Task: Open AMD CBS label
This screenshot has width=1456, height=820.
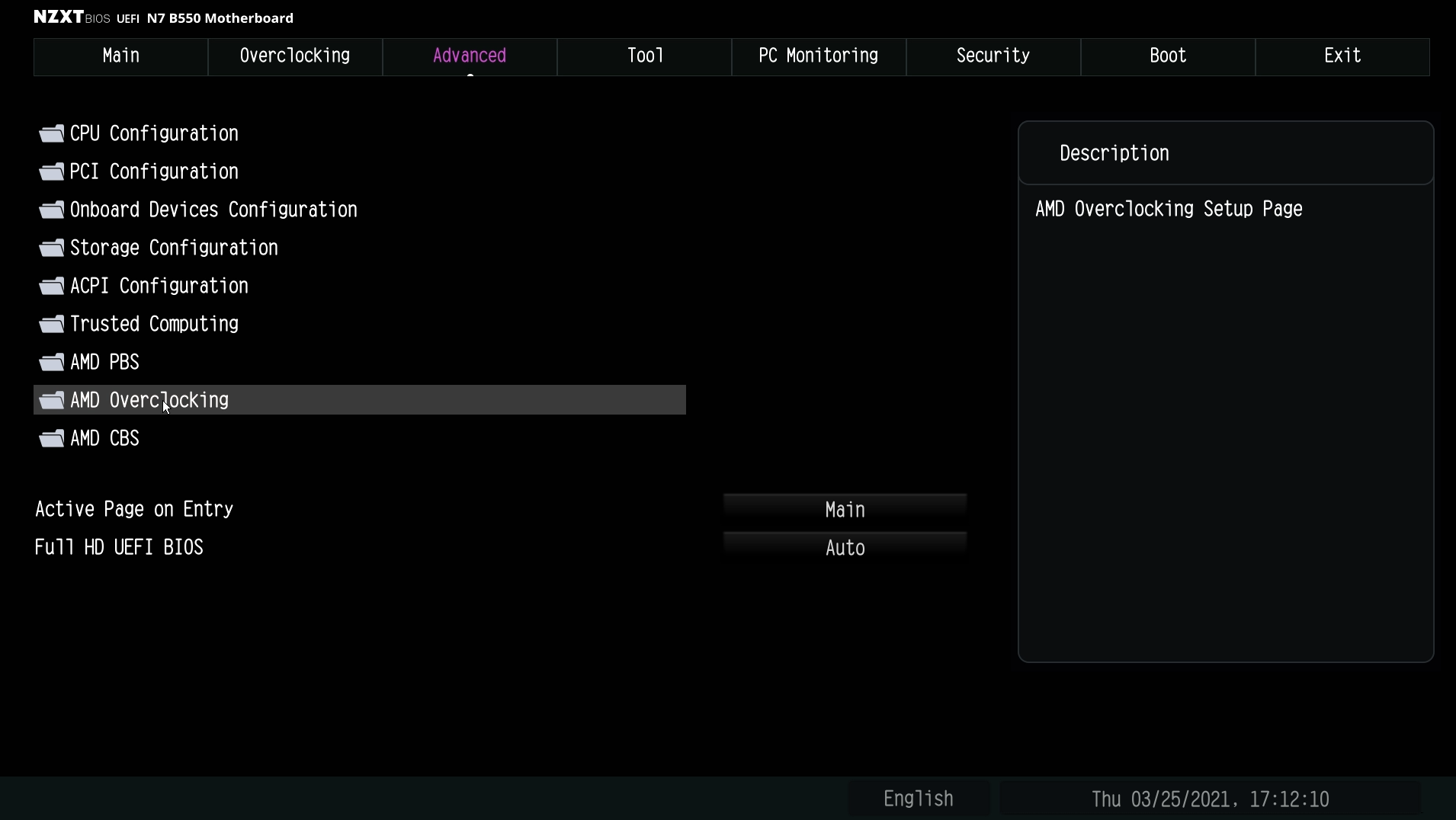Action: tap(104, 439)
